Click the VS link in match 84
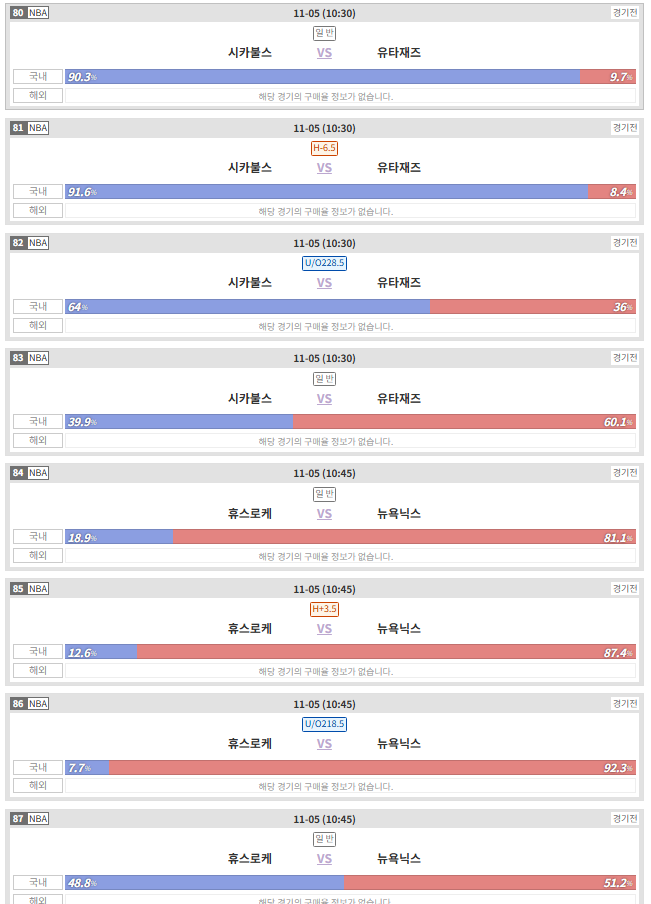Viewport: 651px width, 904px height. 324,514
